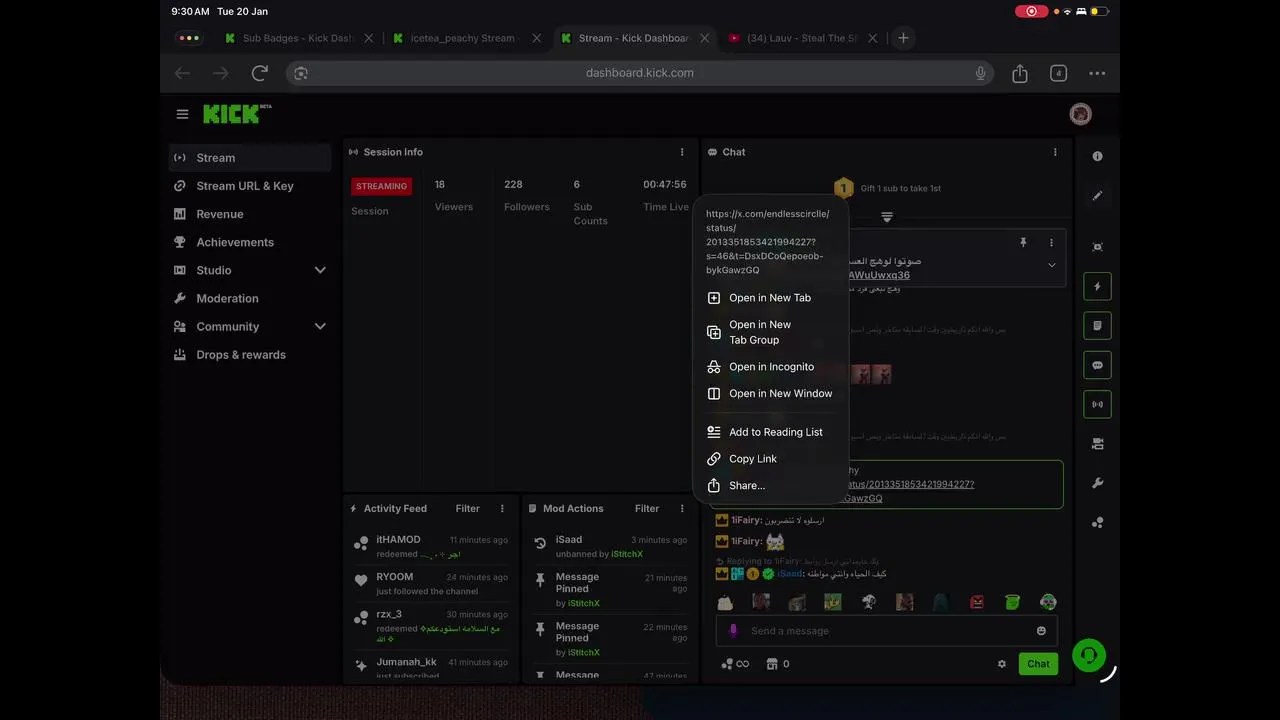Click the camera feed icon below broadcast toggle
This screenshot has height=720, width=1280.
(1097, 443)
